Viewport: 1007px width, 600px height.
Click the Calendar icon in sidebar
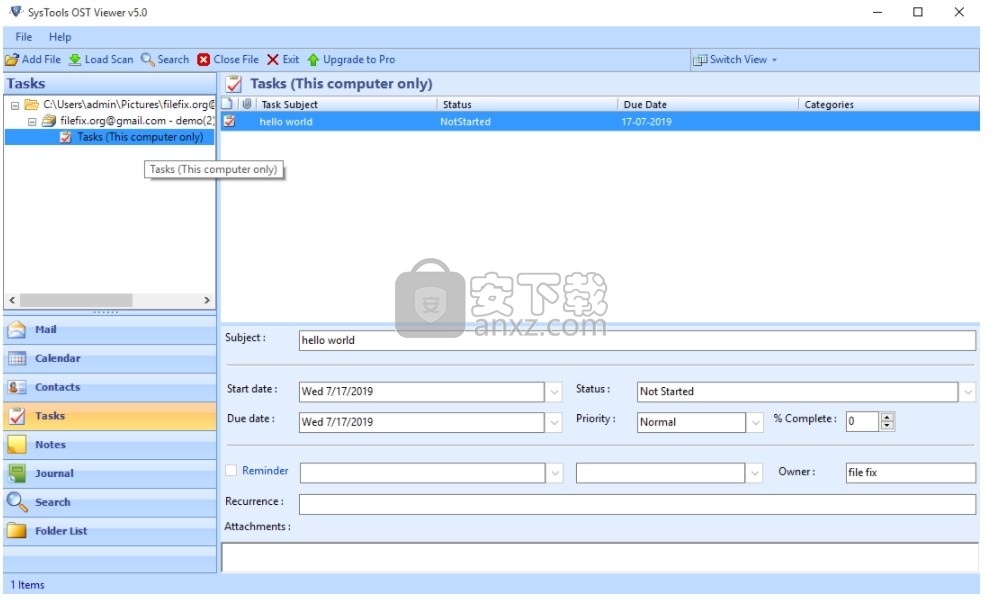(17, 359)
